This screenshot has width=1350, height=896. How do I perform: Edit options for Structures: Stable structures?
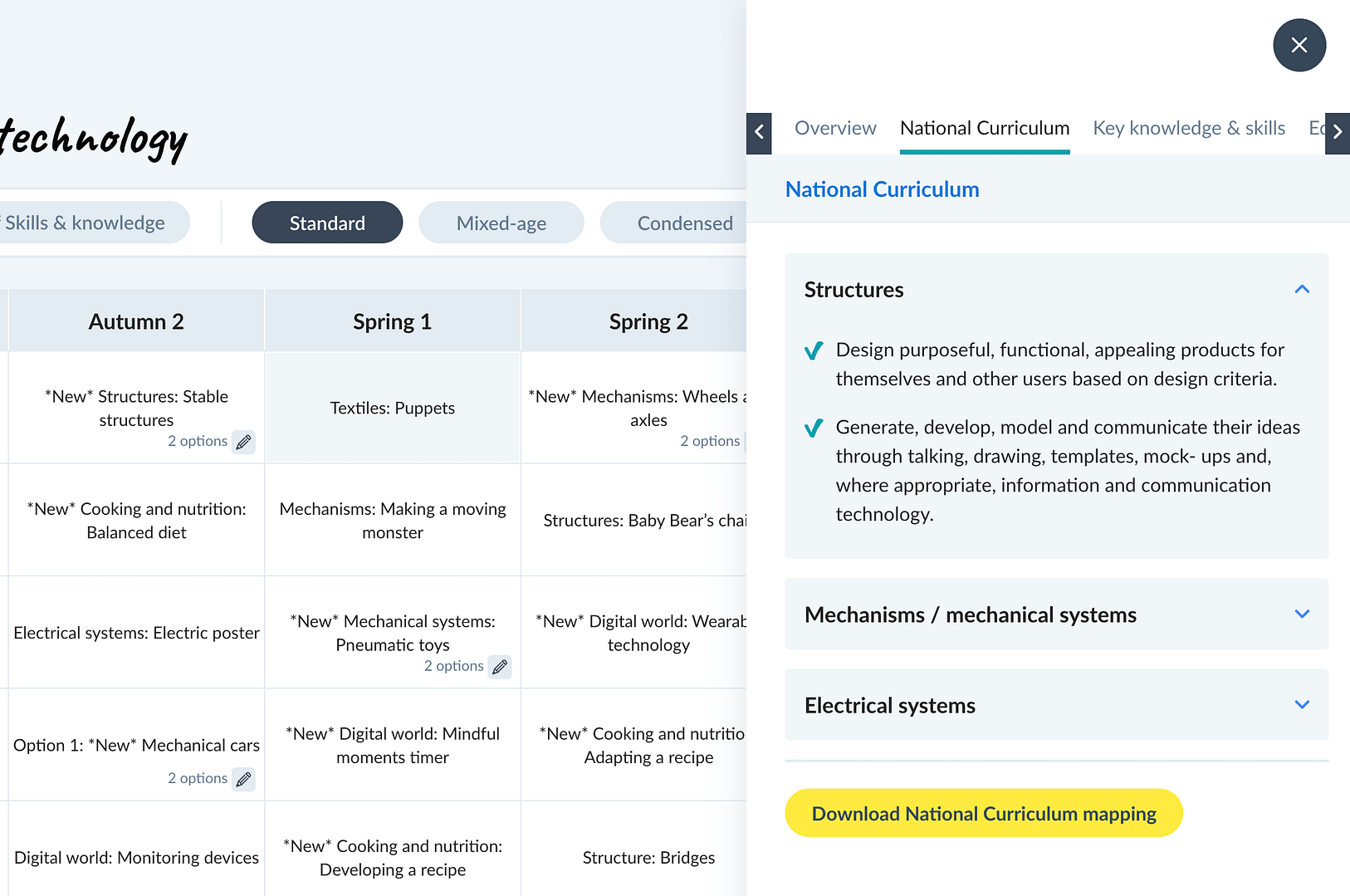pyautogui.click(x=243, y=442)
